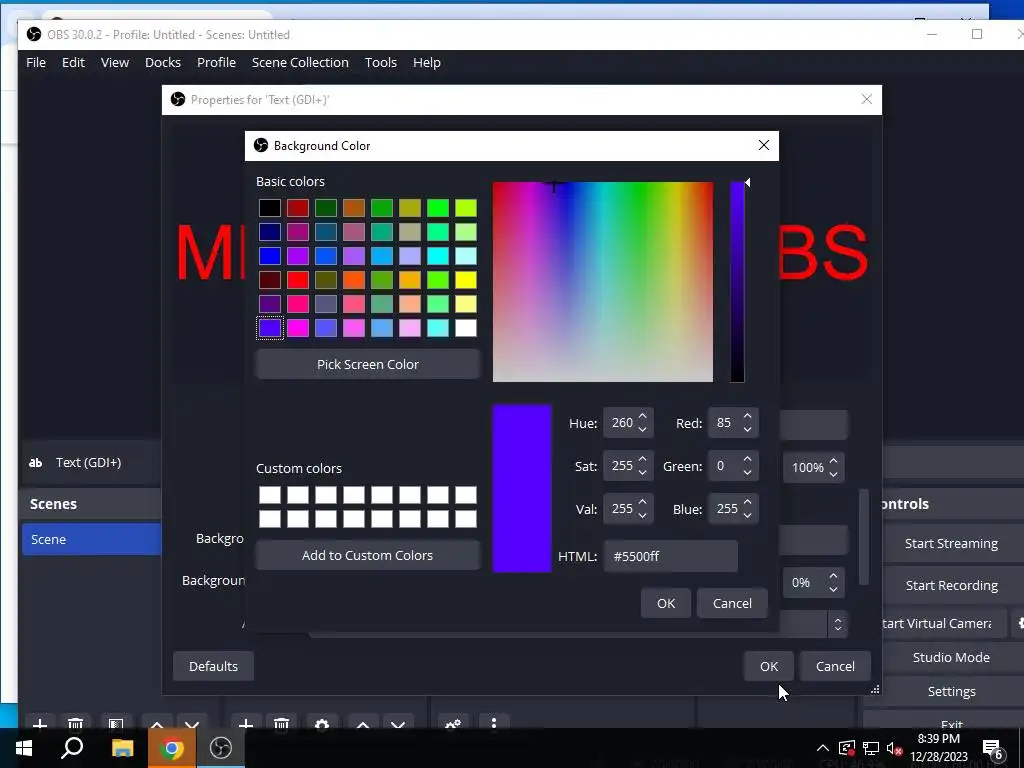The image size is (1024, 768).
Task: Open File Explorer from taskbar
Action: point(122,748)
